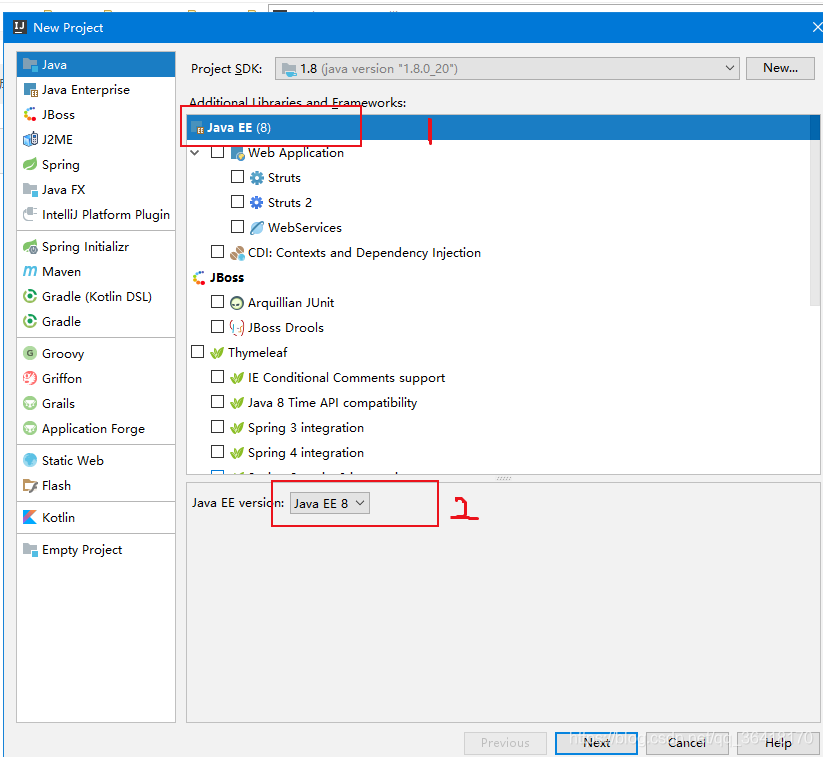Select the J2ME icon
Screen dimensions: 823x757
[x=30, y=140]
